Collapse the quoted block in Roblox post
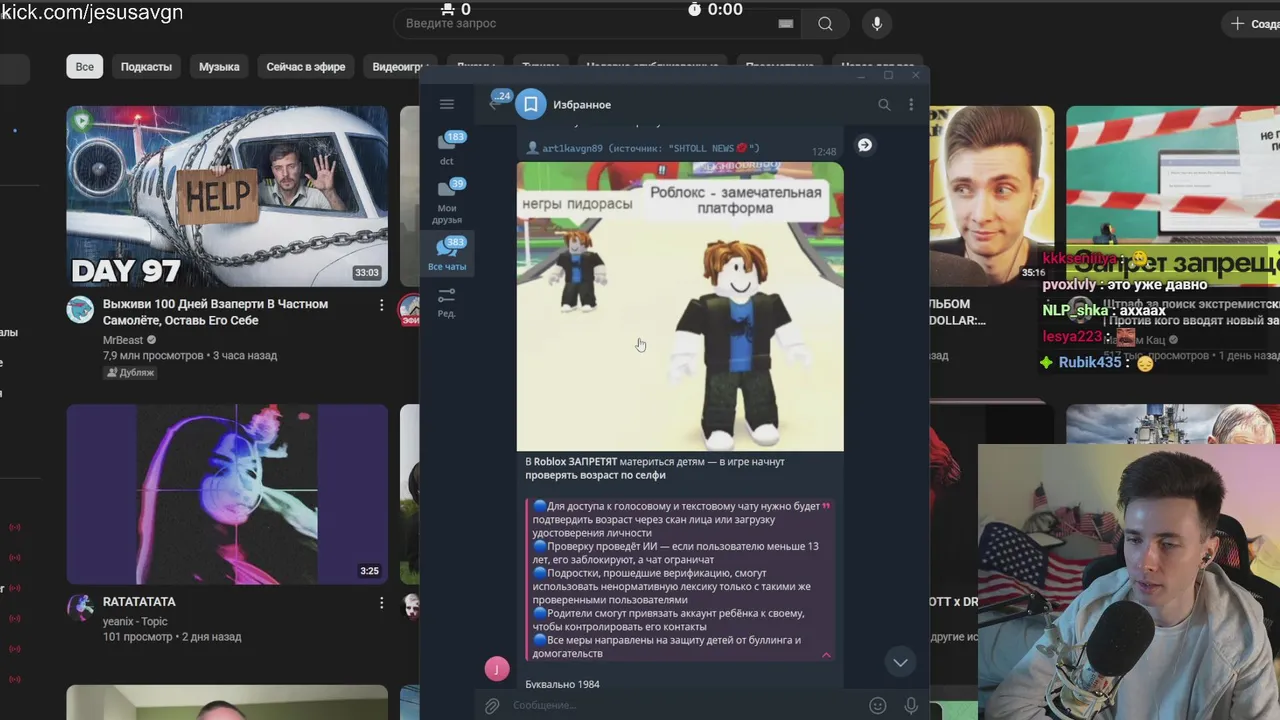Image resolution: width=1280 pixels, height=720 pixels. click(826, 655)
